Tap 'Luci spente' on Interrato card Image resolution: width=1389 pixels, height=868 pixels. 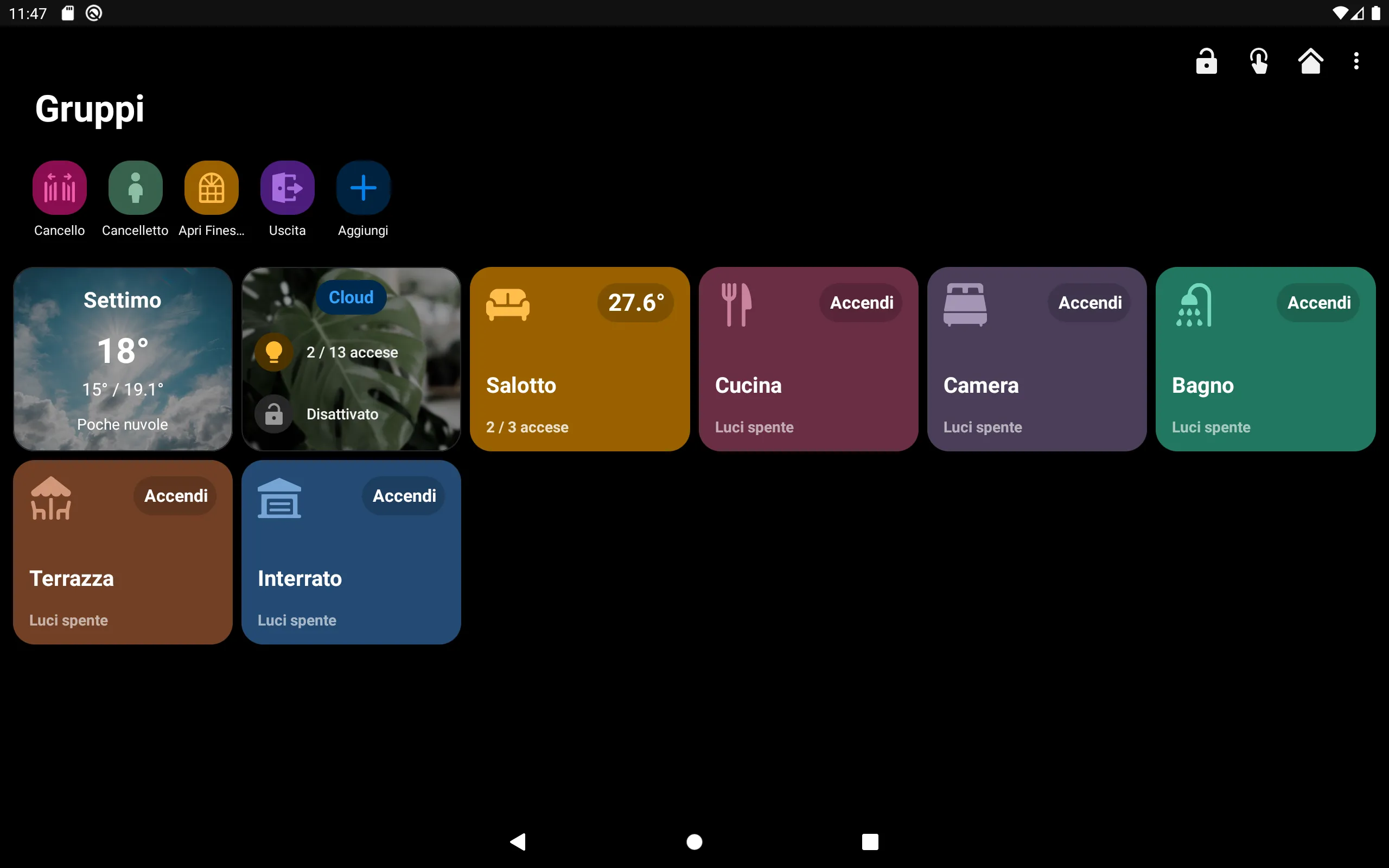click(297, 621)
